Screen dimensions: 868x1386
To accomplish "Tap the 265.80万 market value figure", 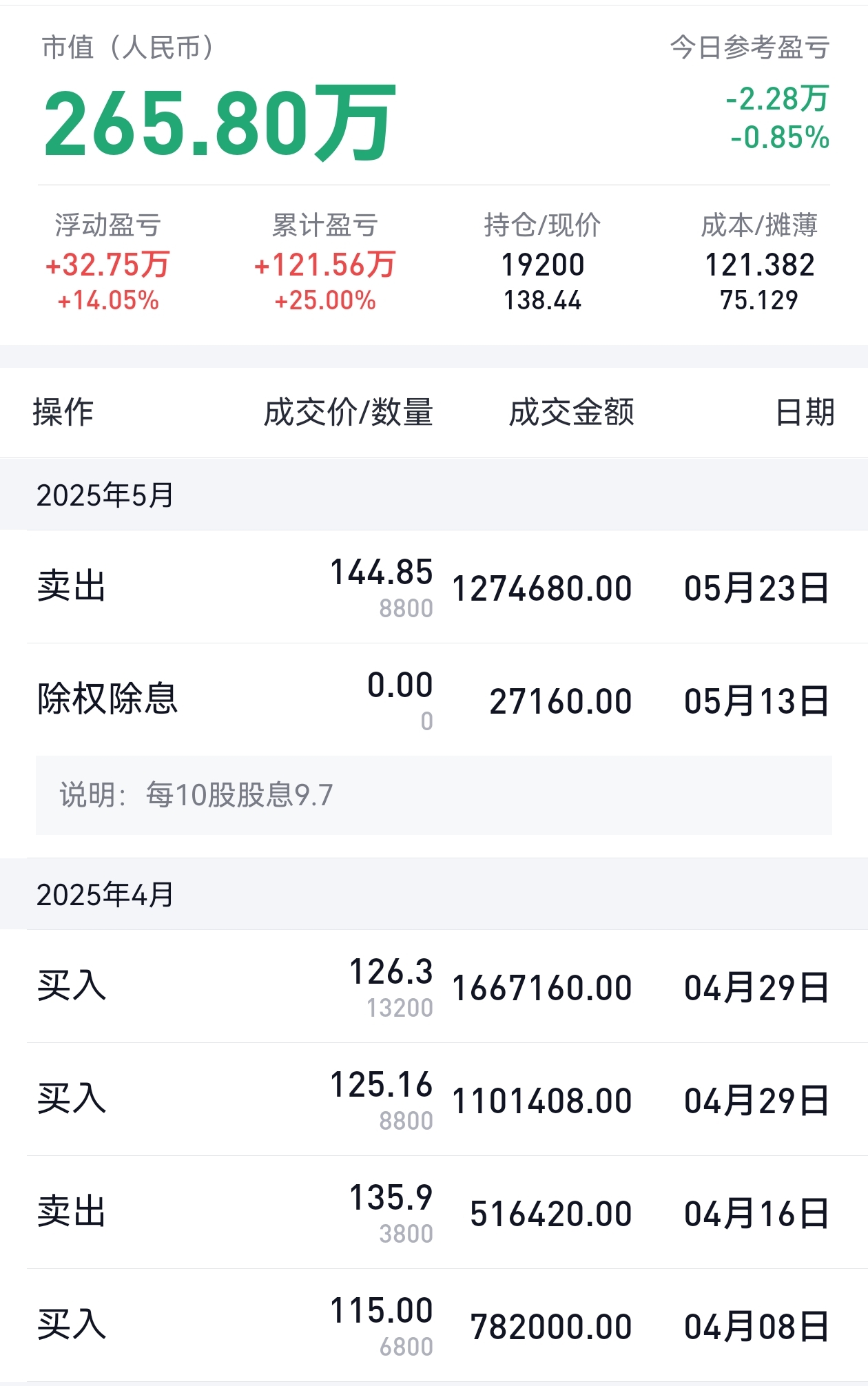I will click(220, 124).
